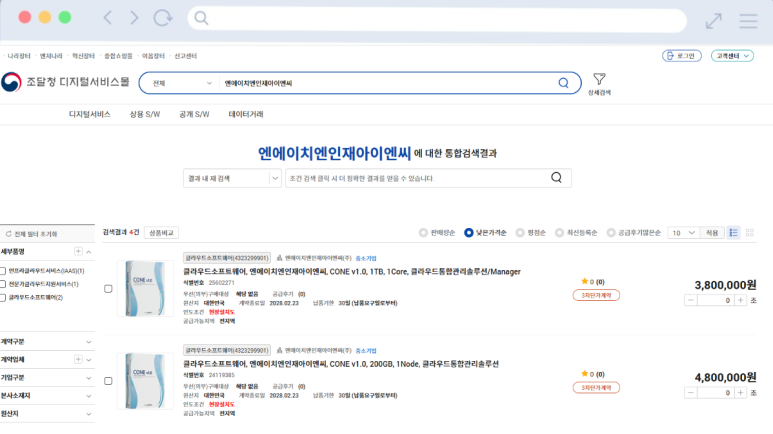Reset all filters with 전체 필터 초기화

coord(32,234)
